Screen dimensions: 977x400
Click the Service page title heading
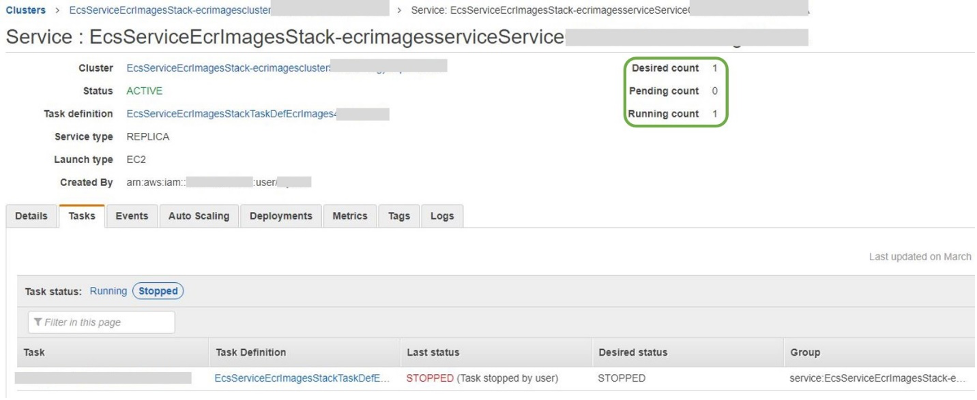pyautogui.click(x=285, y=37)
